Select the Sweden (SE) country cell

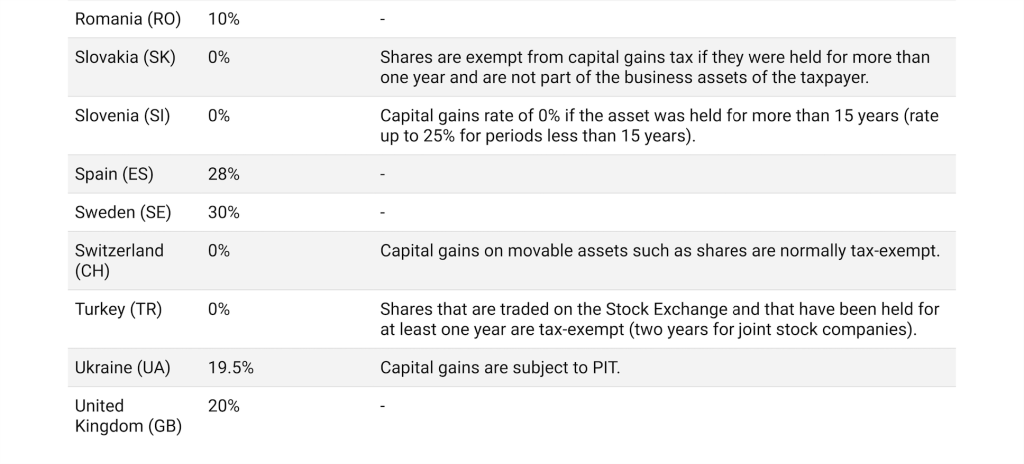click(x=123, y=212)
